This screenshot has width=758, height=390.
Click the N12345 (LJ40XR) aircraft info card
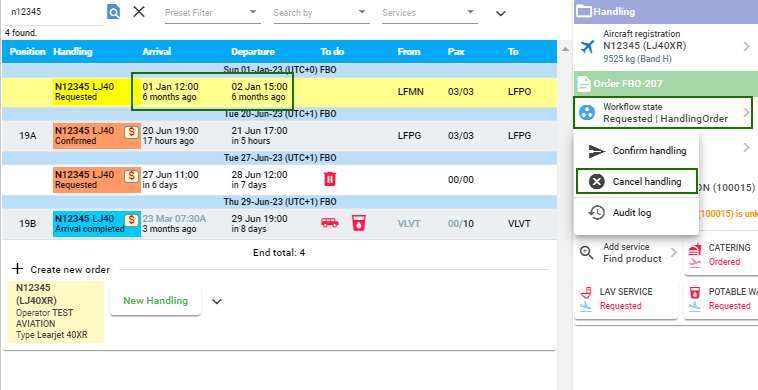point(56,312)
